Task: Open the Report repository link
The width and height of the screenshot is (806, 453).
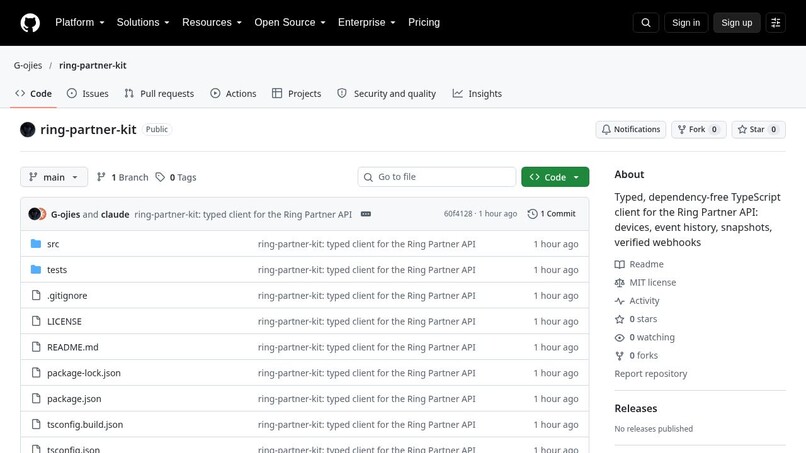Action: pos(651,374)
